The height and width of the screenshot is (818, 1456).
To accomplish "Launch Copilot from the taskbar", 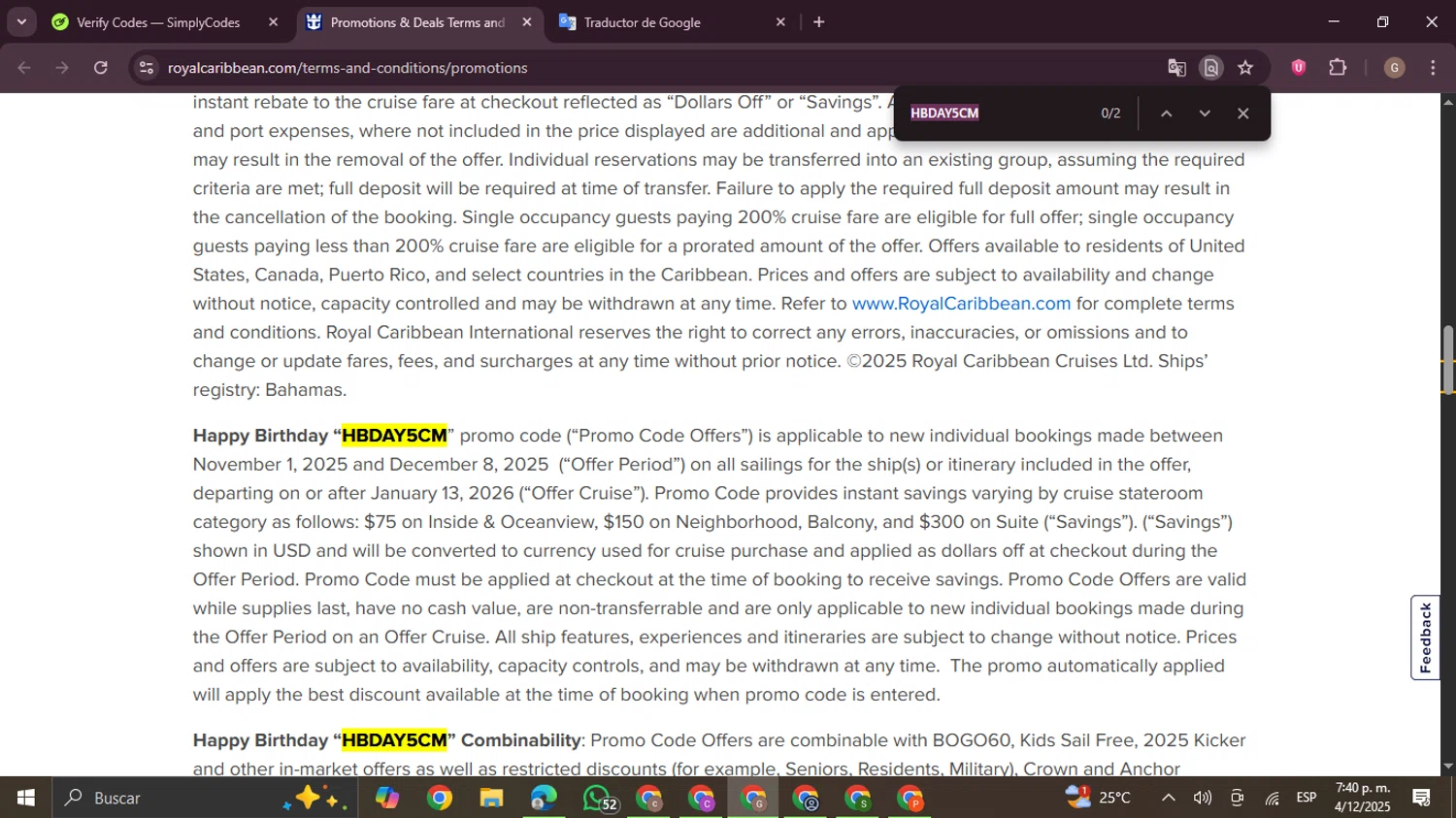I will pos(387,798).
